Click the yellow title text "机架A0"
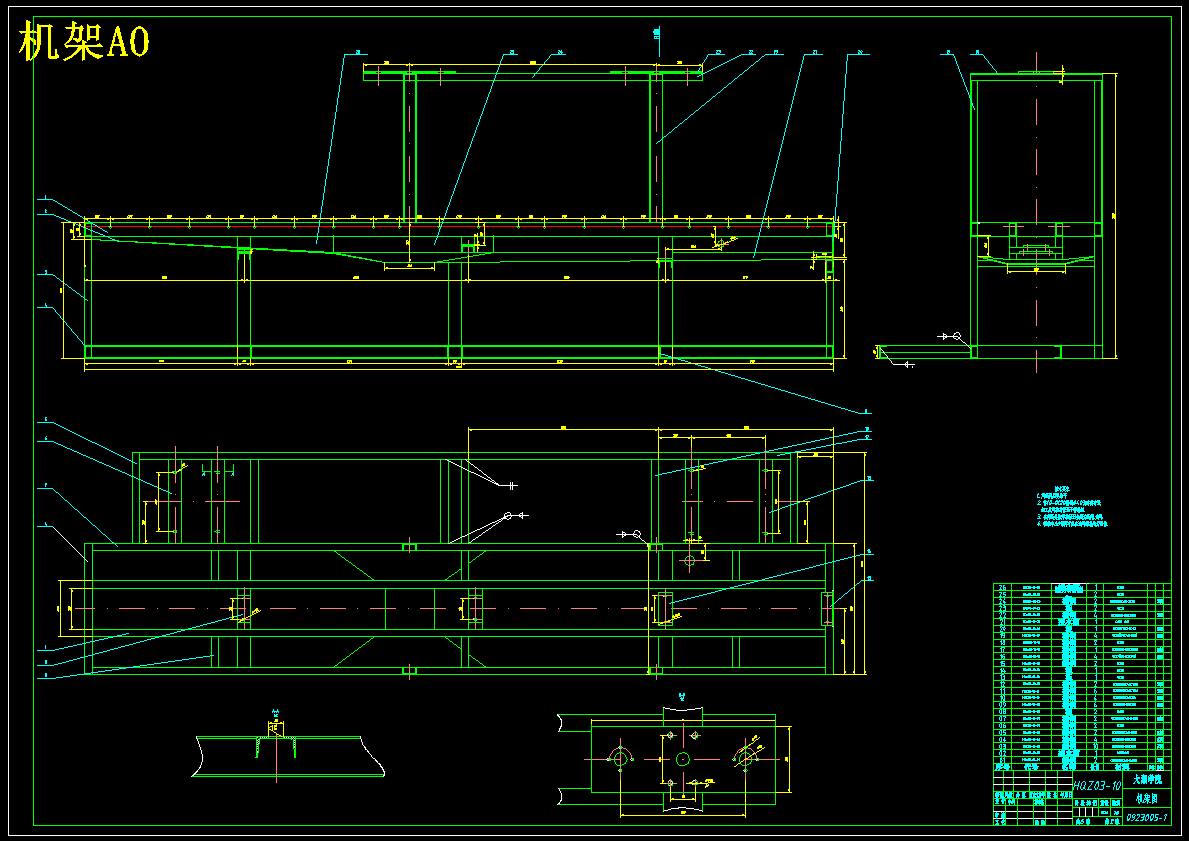 pyautogui.click(x=83, y=42)
